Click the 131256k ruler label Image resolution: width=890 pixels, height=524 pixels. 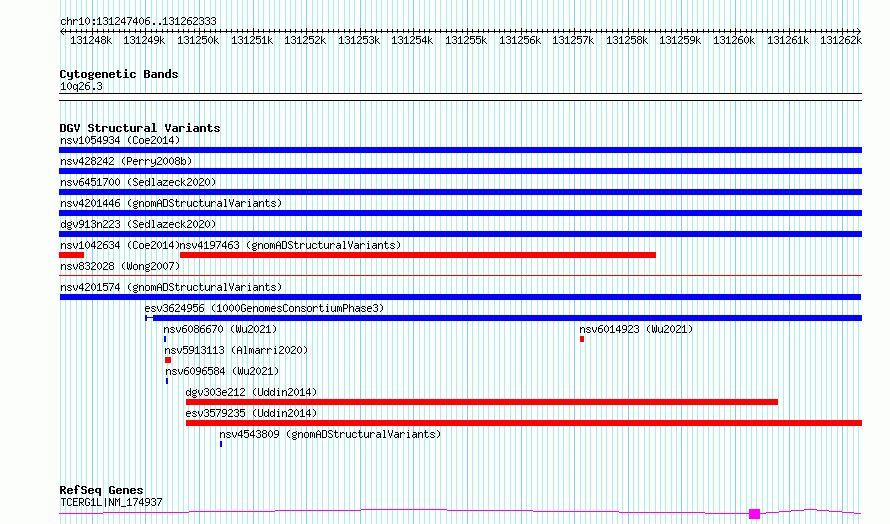[520, 40]
